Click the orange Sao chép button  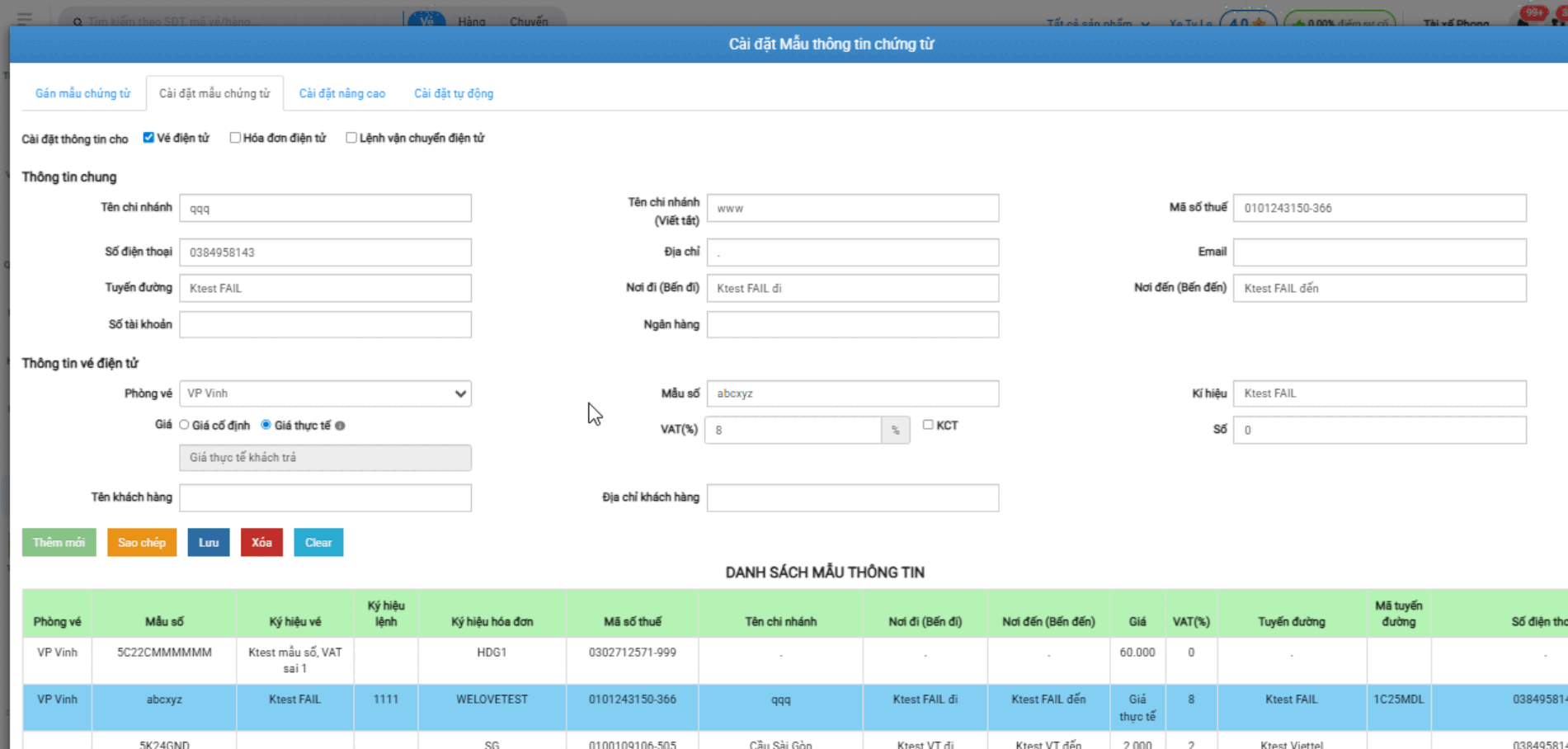click(x=142, y=542)
